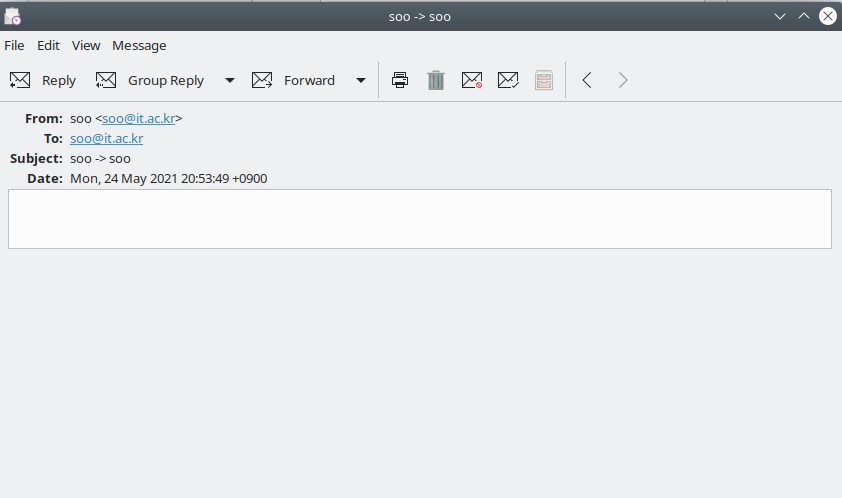The width and height of the screenshot is (842, 498).
Task: Expand the Forward dropdown arrow
Action: click(361, 81)
